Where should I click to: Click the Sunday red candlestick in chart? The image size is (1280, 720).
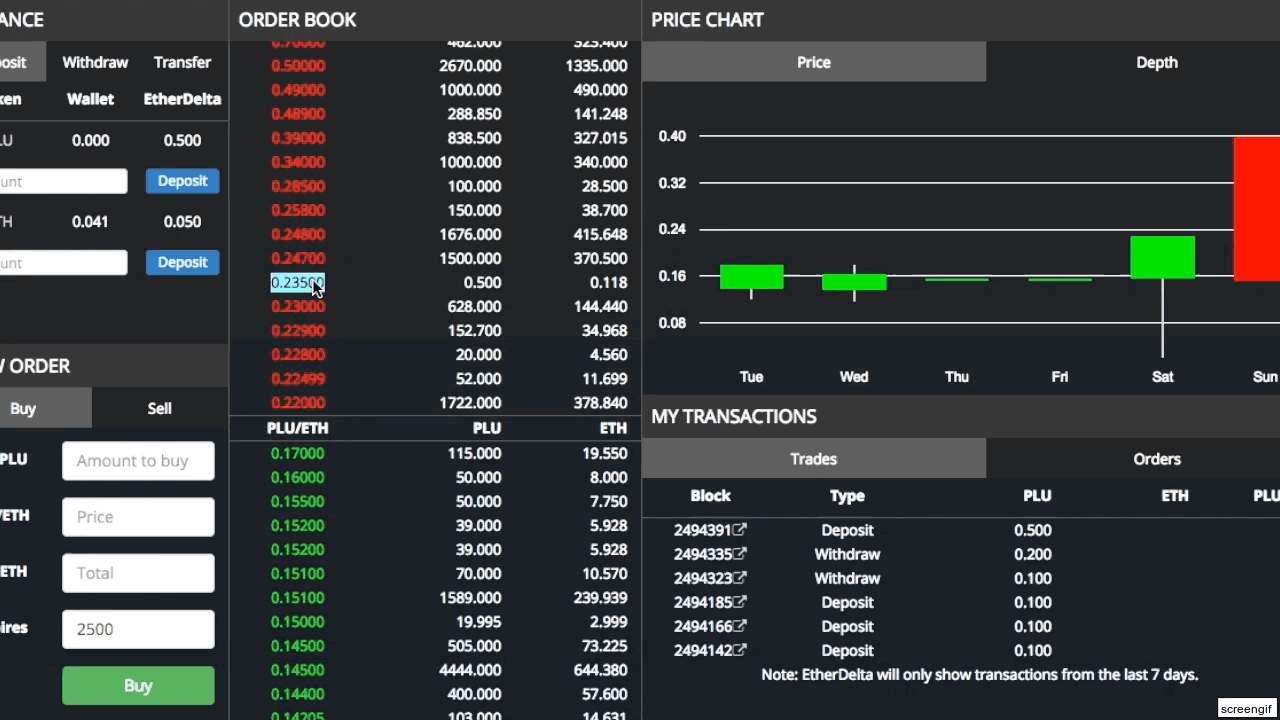(1257, 208)
